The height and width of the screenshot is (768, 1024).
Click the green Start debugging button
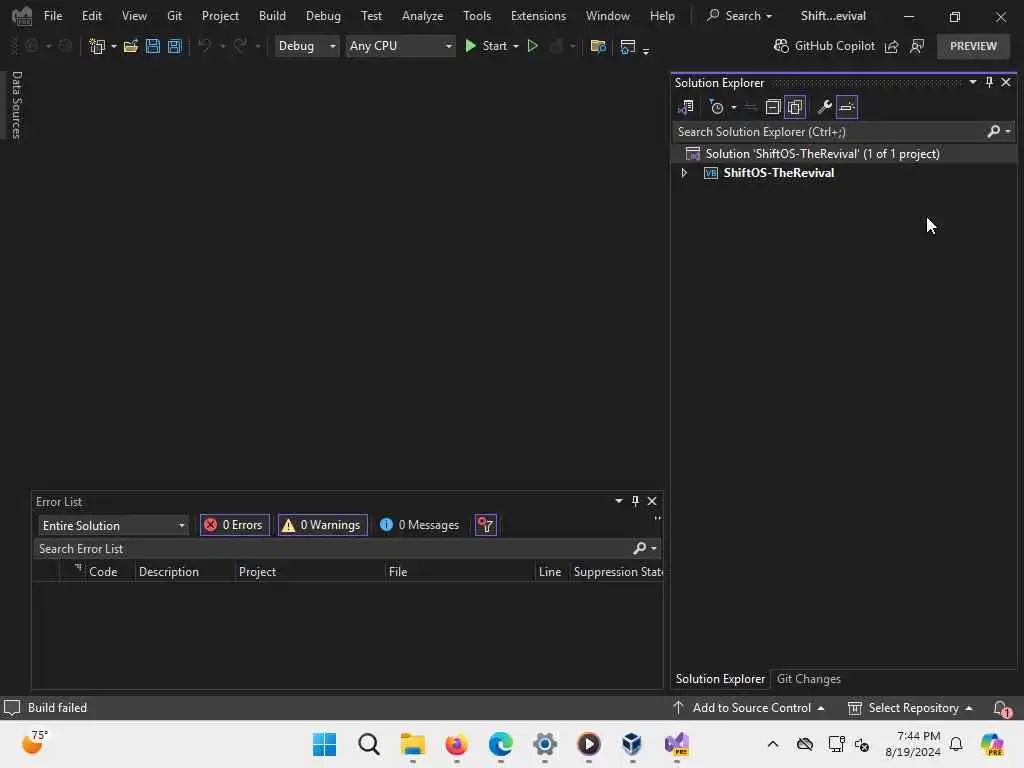click(486, 46)
